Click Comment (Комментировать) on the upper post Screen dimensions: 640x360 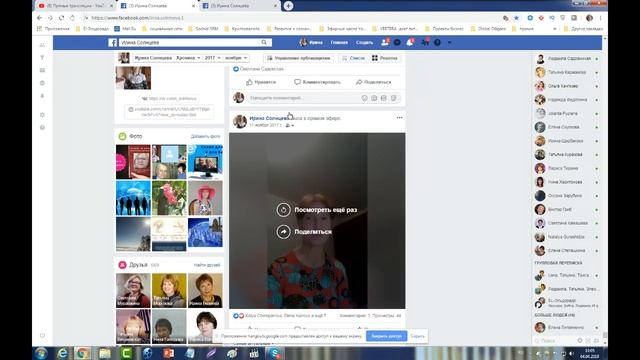coord(318,82)
